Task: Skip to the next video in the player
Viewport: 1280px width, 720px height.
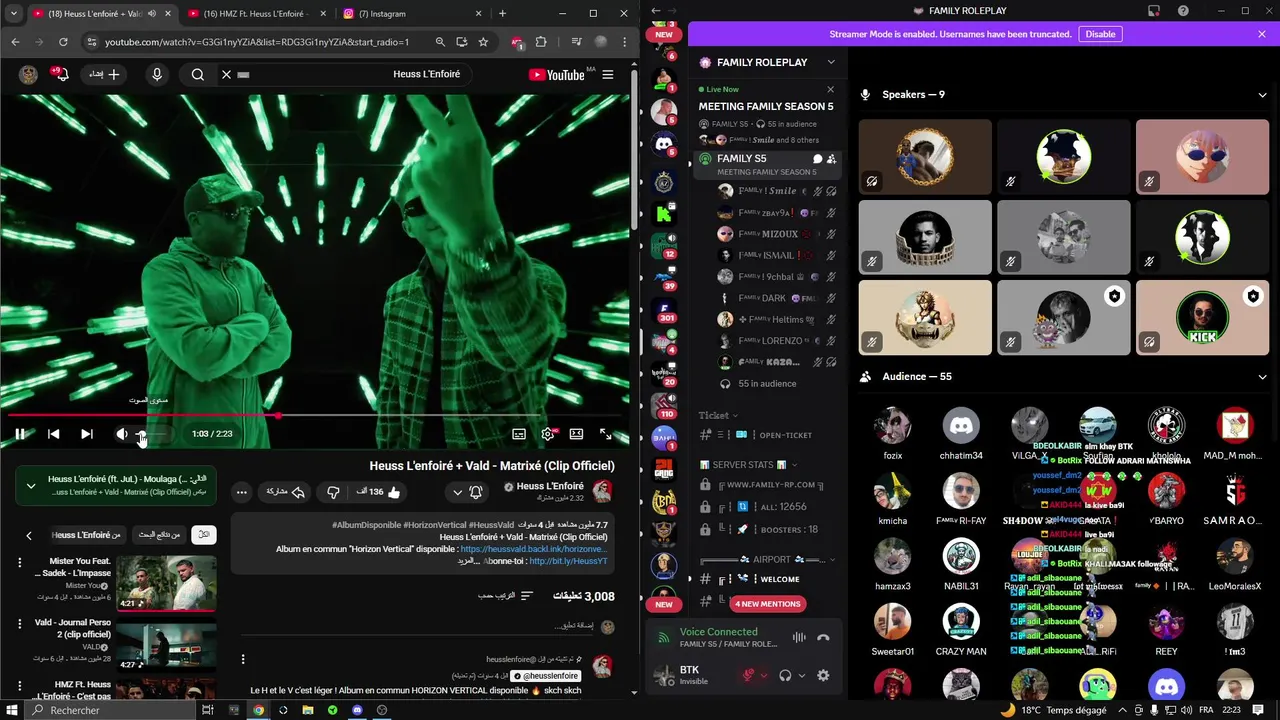Action: point(87,434)
